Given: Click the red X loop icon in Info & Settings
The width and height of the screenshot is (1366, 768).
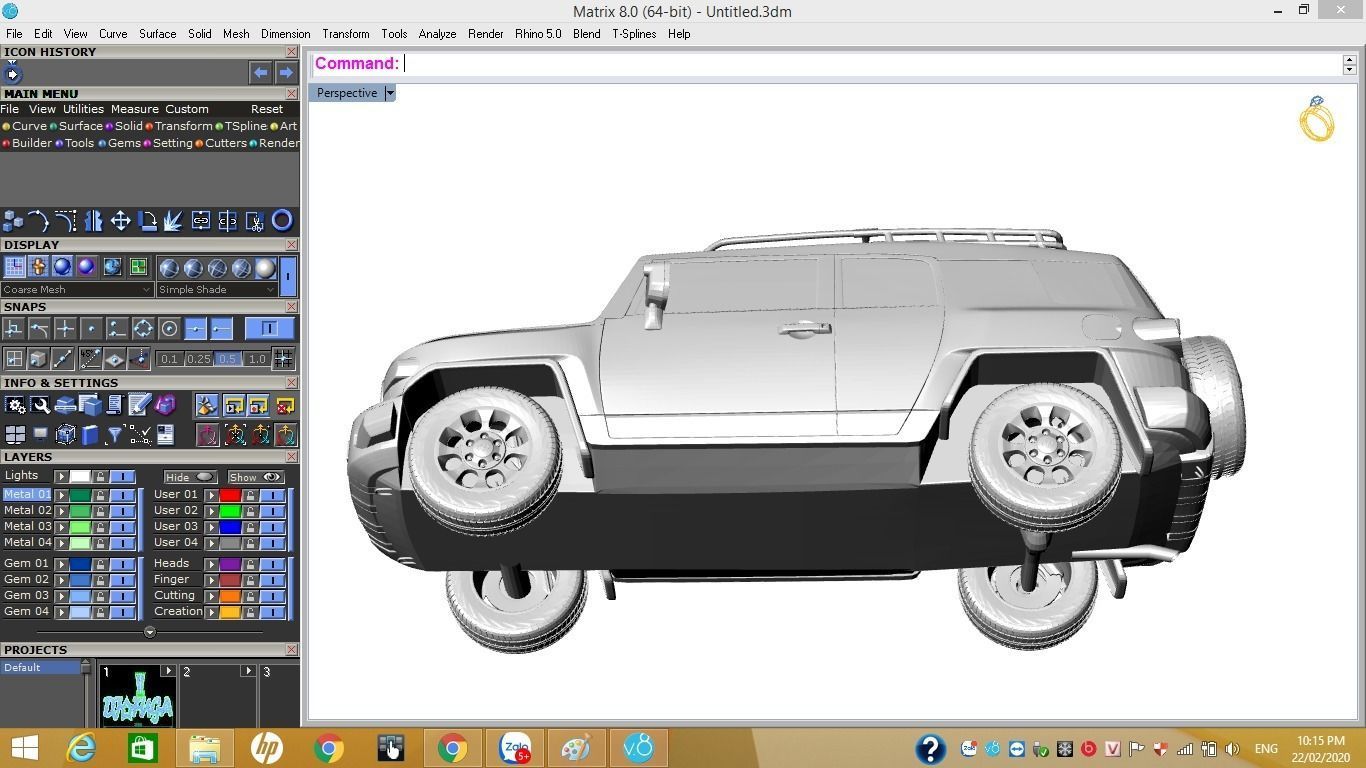Looking at the screenshot, I should click(285, 405).
